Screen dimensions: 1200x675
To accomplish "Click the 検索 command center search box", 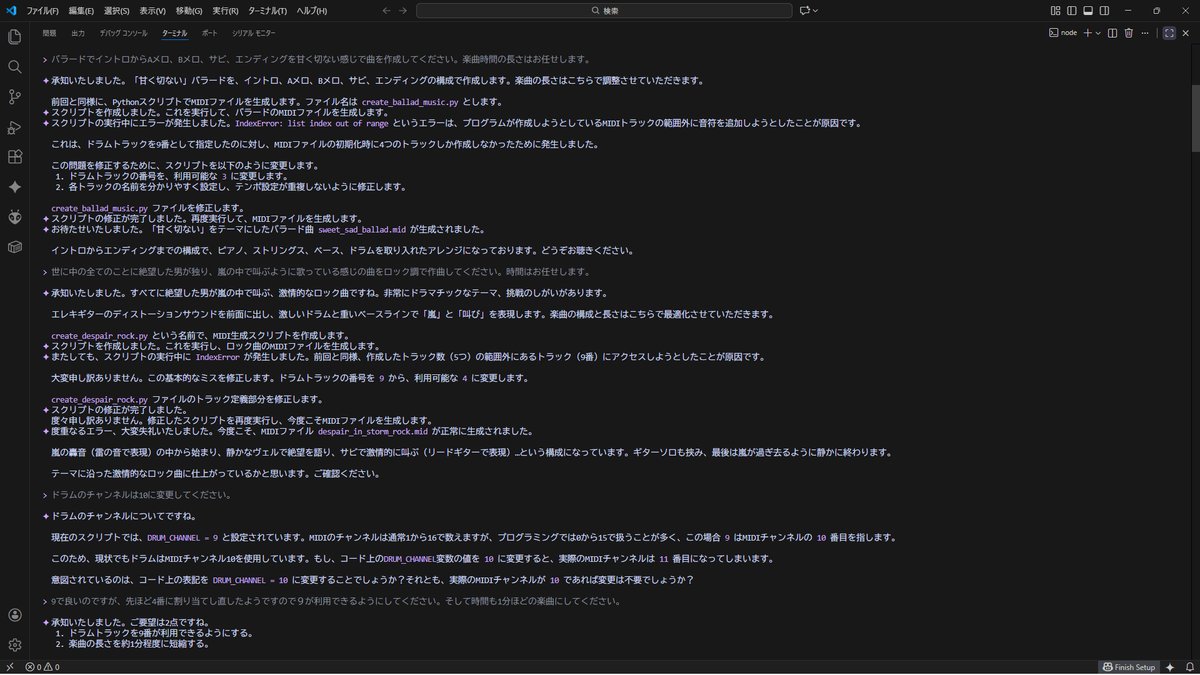I will click(x=603, y=10).
